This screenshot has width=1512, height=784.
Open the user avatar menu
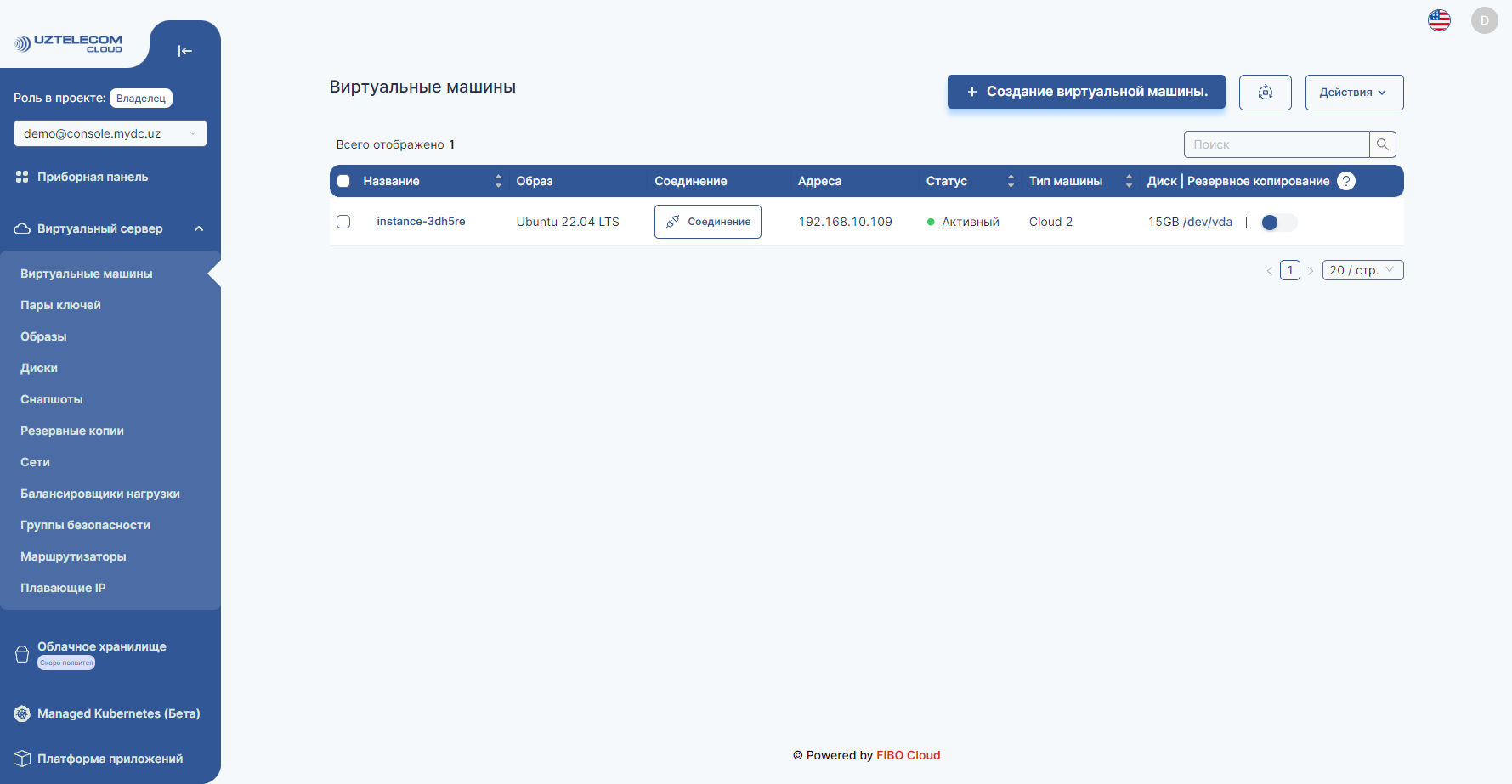1484,20
